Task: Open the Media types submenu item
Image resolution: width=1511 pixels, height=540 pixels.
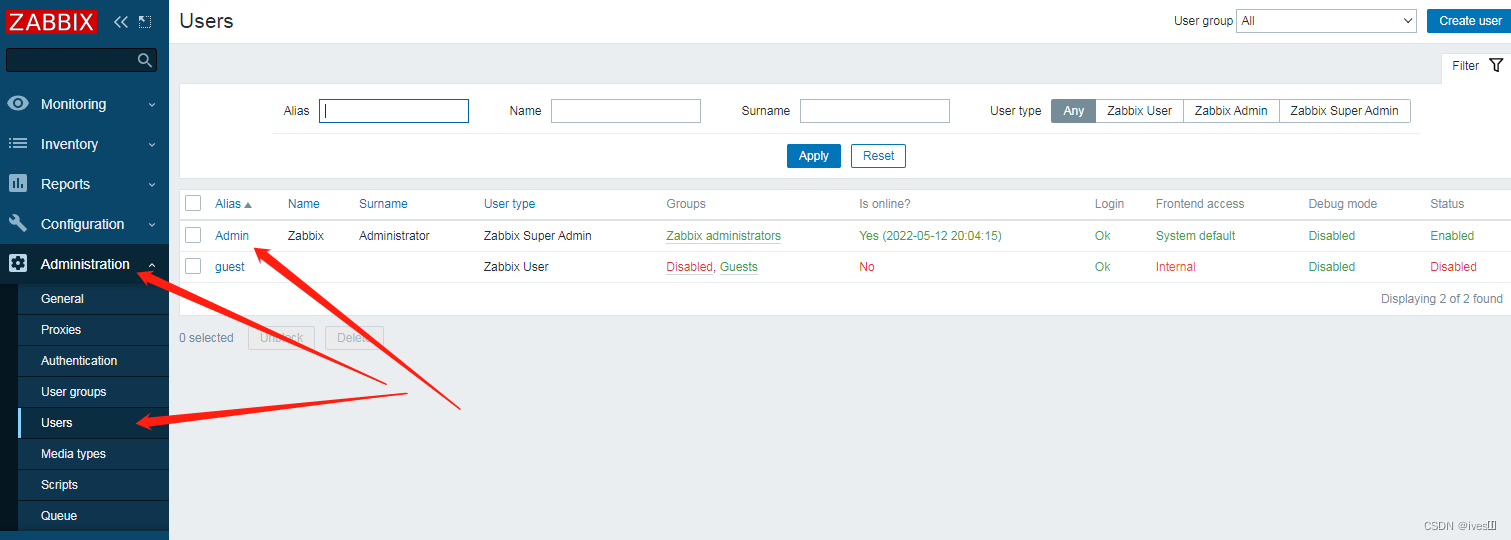Action: (93, 454)
